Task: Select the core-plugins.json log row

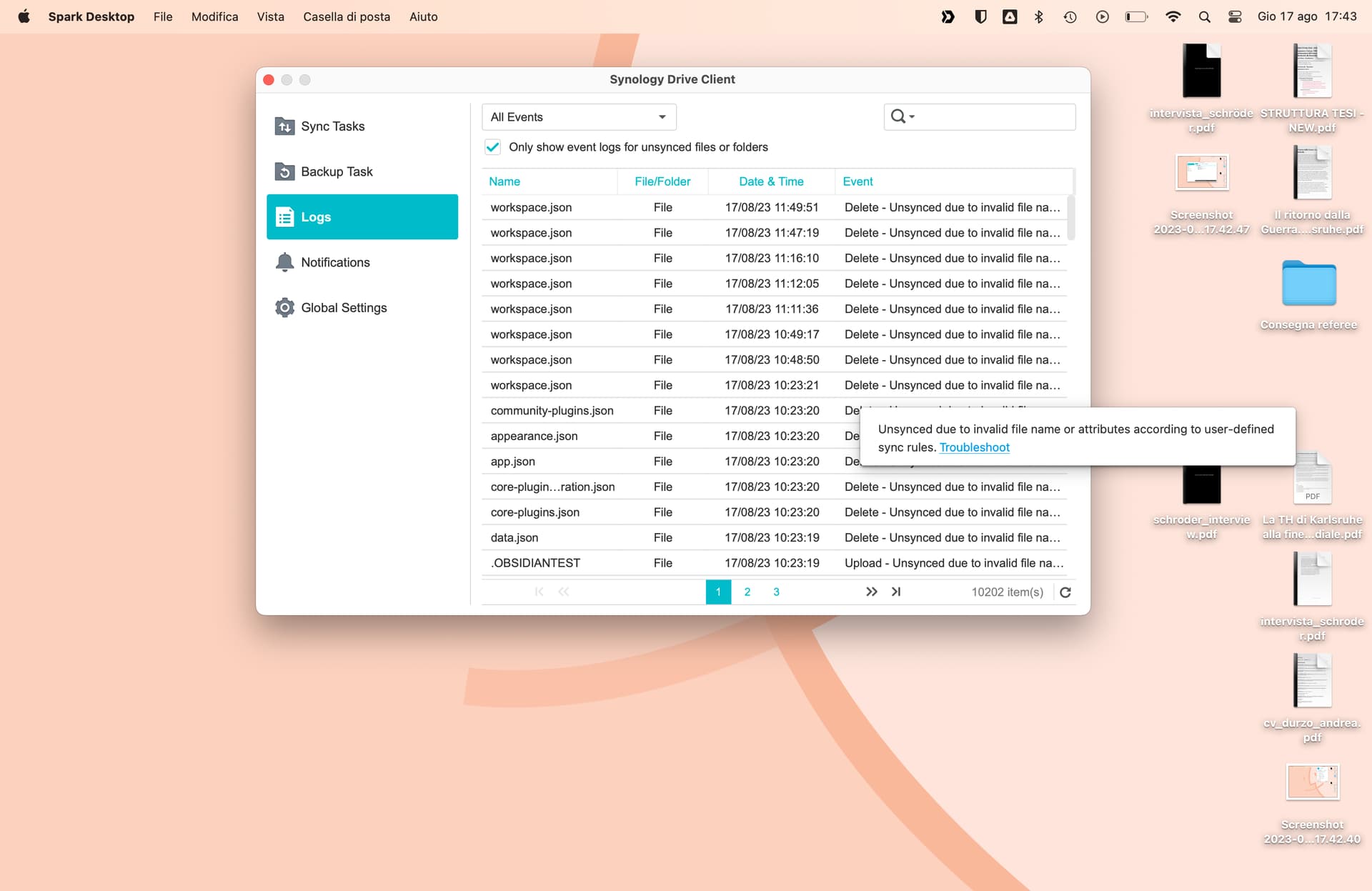Action: pyautogui.click(x=775, y=512)
